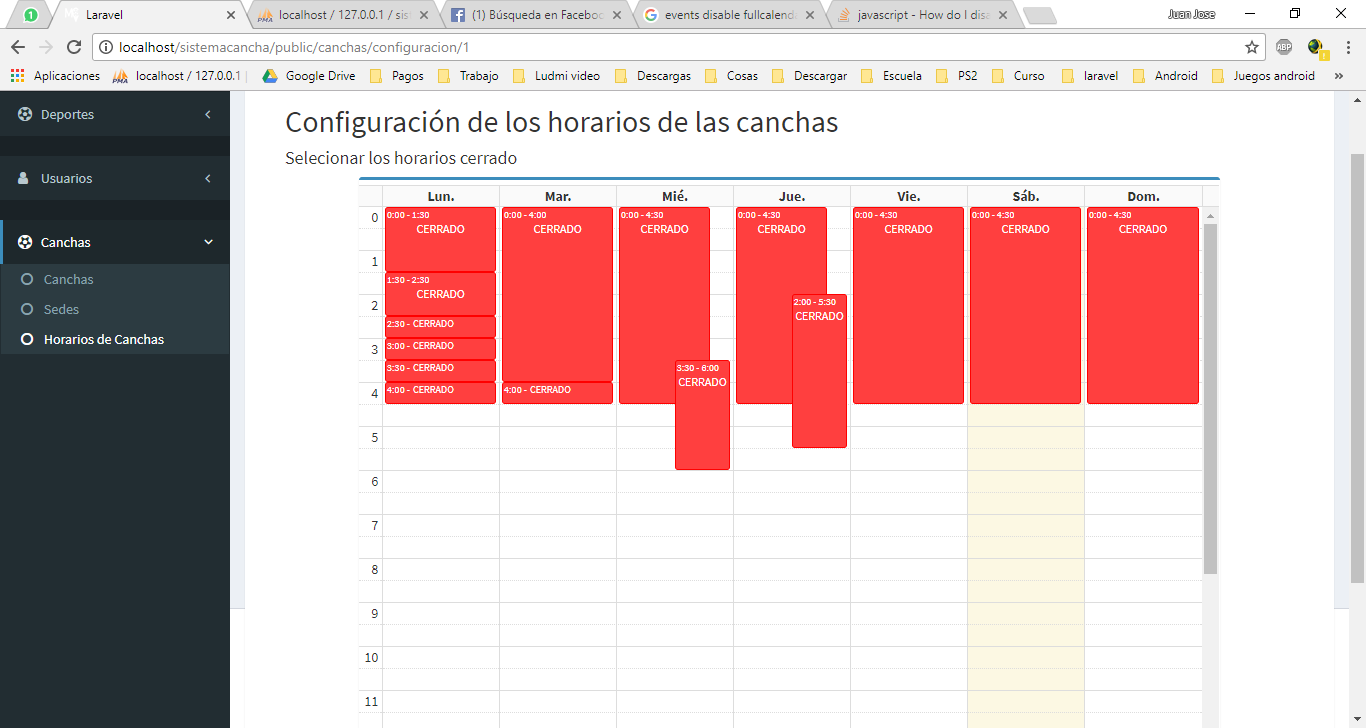1366x728 pixels.
Task: Open the Cosas bookmark folder
Action: pos(731,76)
